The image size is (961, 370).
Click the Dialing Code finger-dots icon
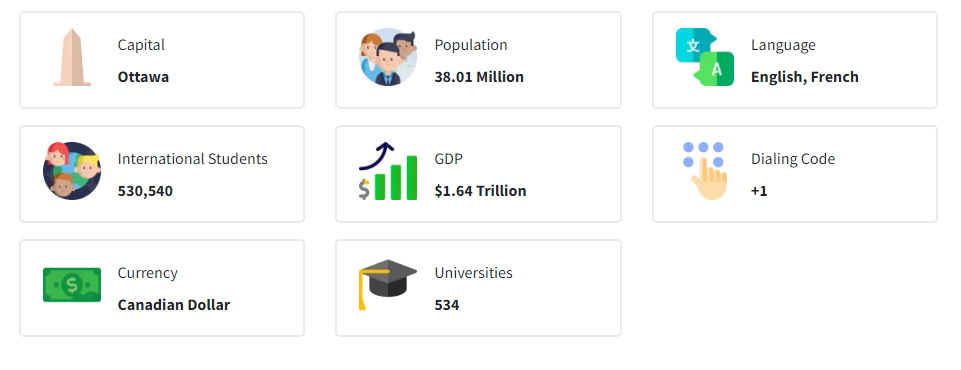705,171
